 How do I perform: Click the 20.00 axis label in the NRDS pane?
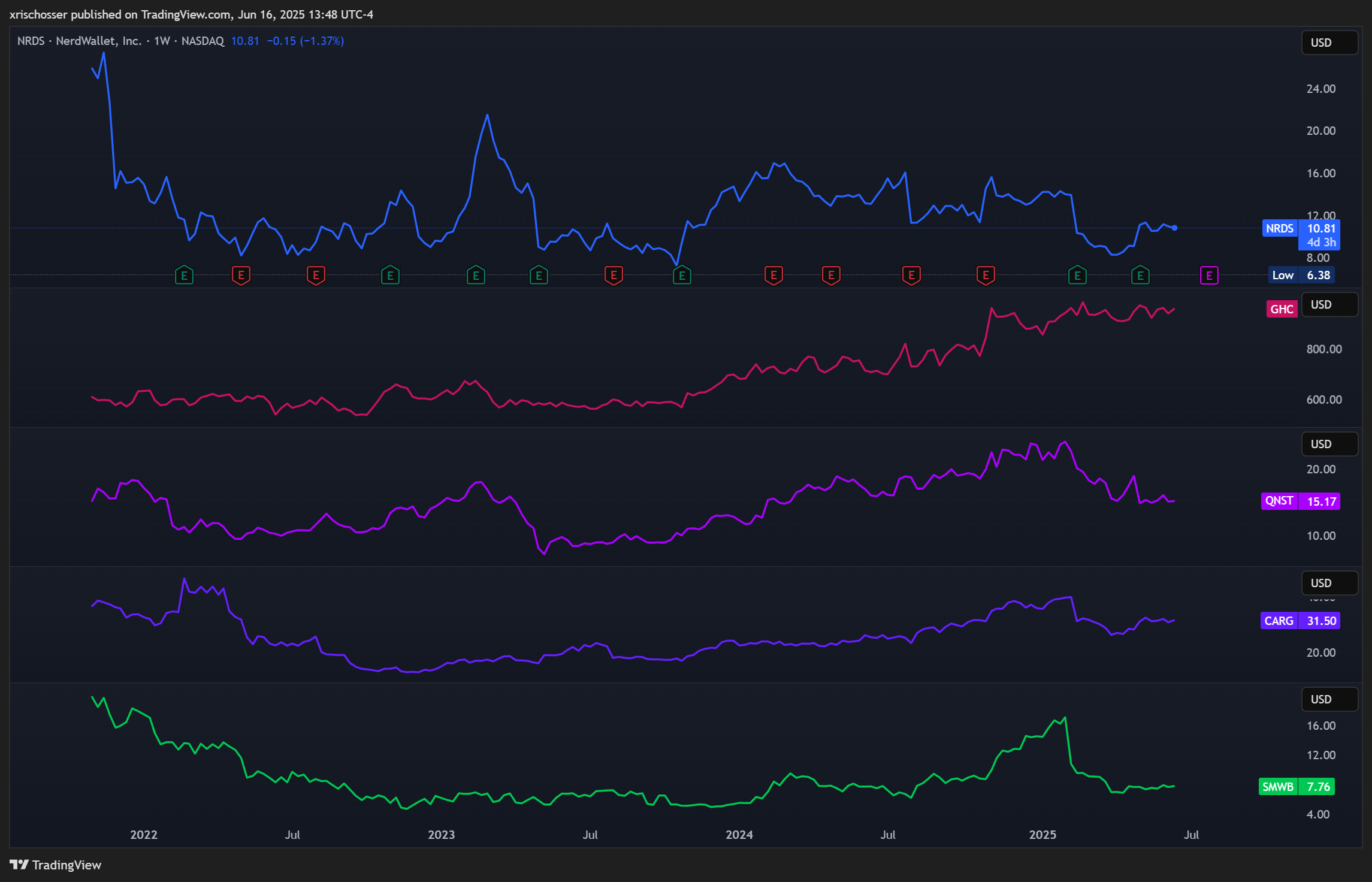1321,131
